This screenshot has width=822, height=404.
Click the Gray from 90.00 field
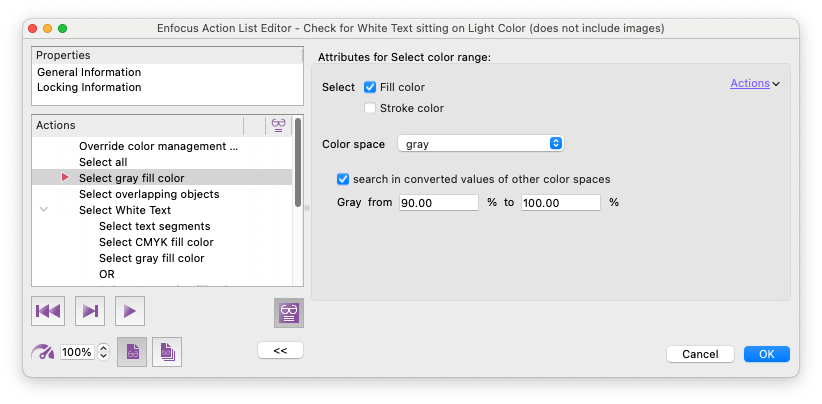coord(439,203)
